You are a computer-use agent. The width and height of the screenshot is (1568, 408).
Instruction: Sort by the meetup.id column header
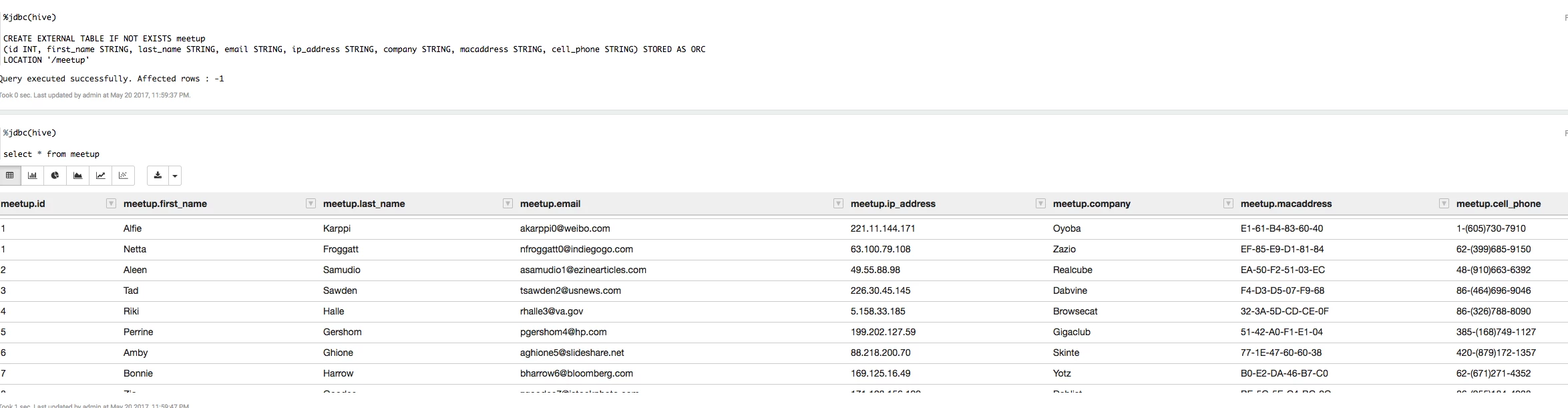point(23,204)
